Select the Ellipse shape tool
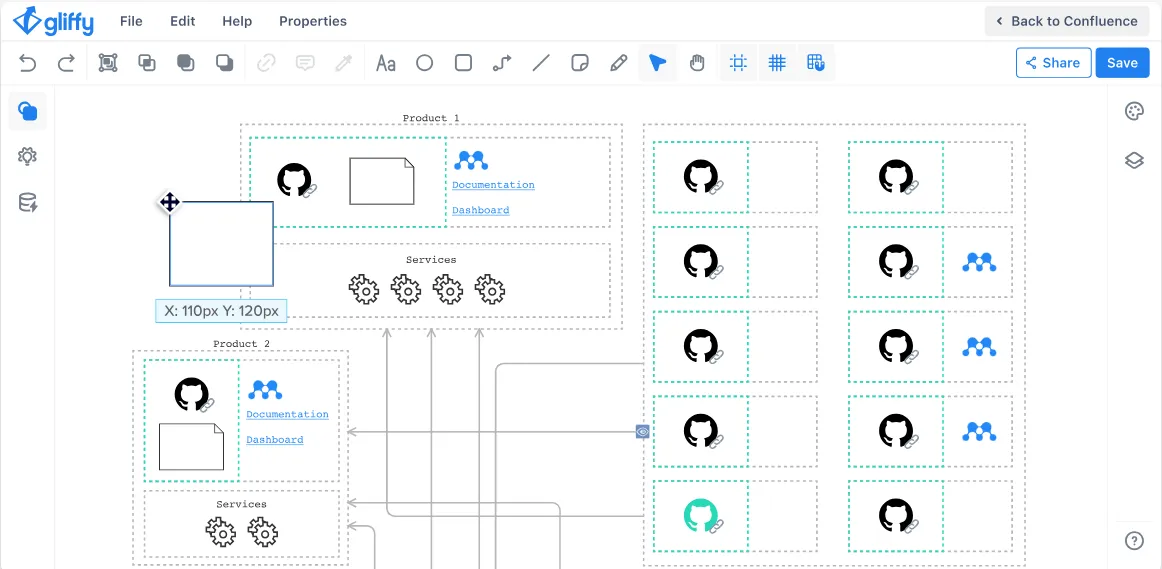 tap(424, 63)
